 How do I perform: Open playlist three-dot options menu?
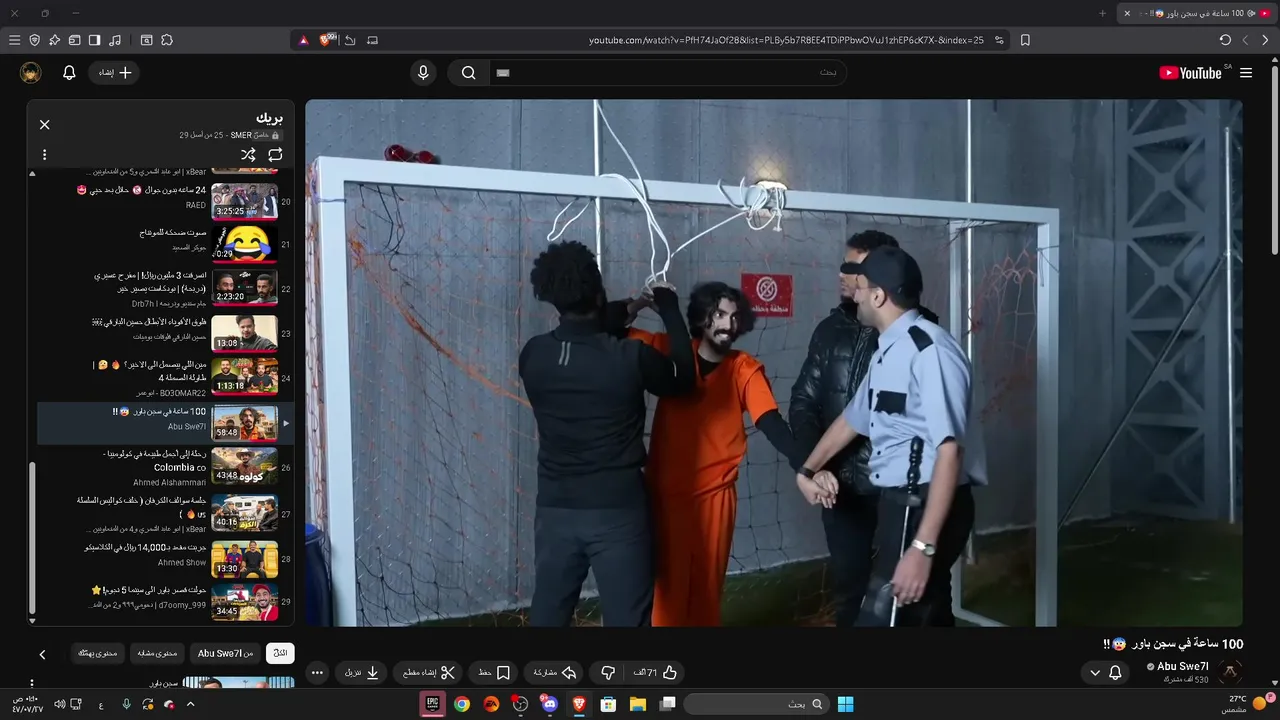tap(44, 155)
